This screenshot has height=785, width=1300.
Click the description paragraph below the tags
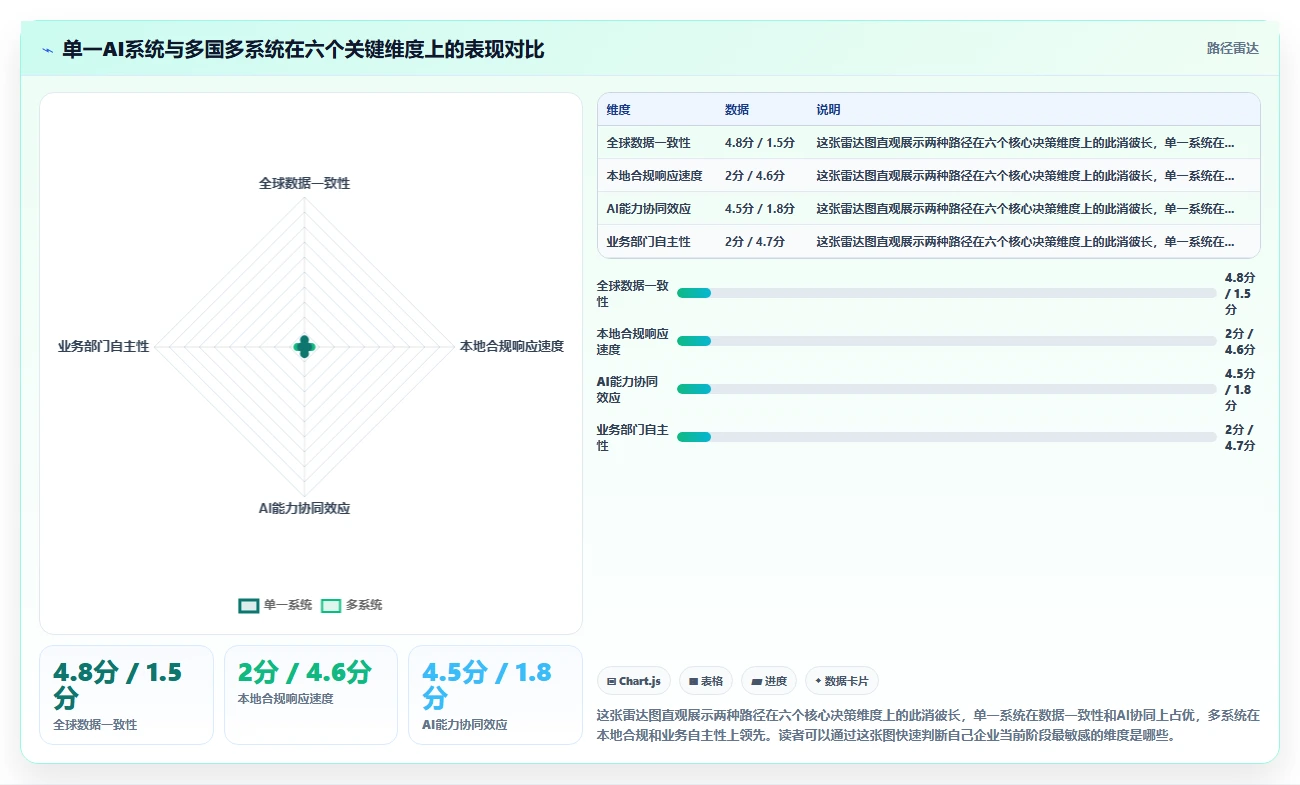(928, 725)
